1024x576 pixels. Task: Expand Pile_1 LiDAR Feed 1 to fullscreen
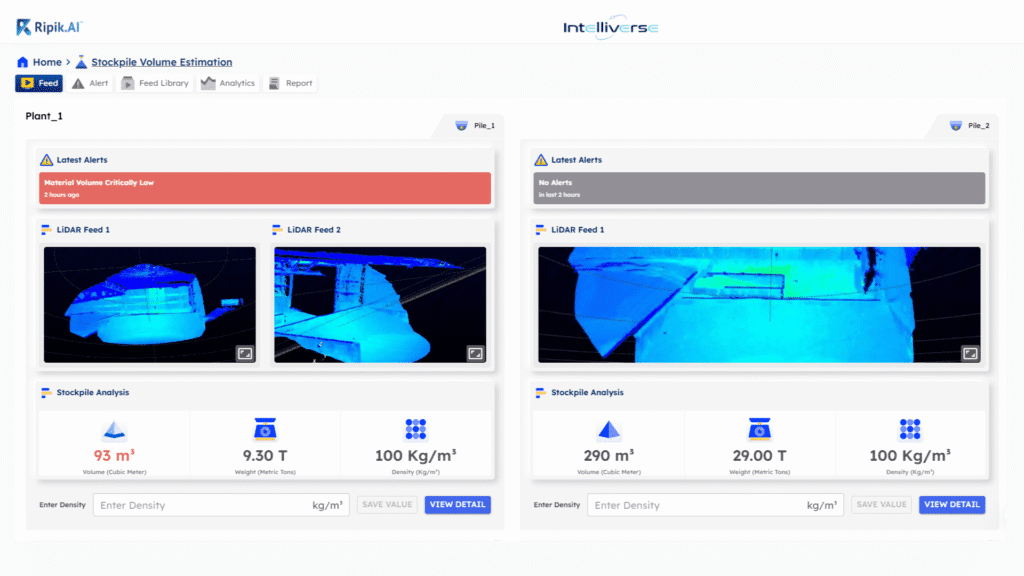coord(246,352)
